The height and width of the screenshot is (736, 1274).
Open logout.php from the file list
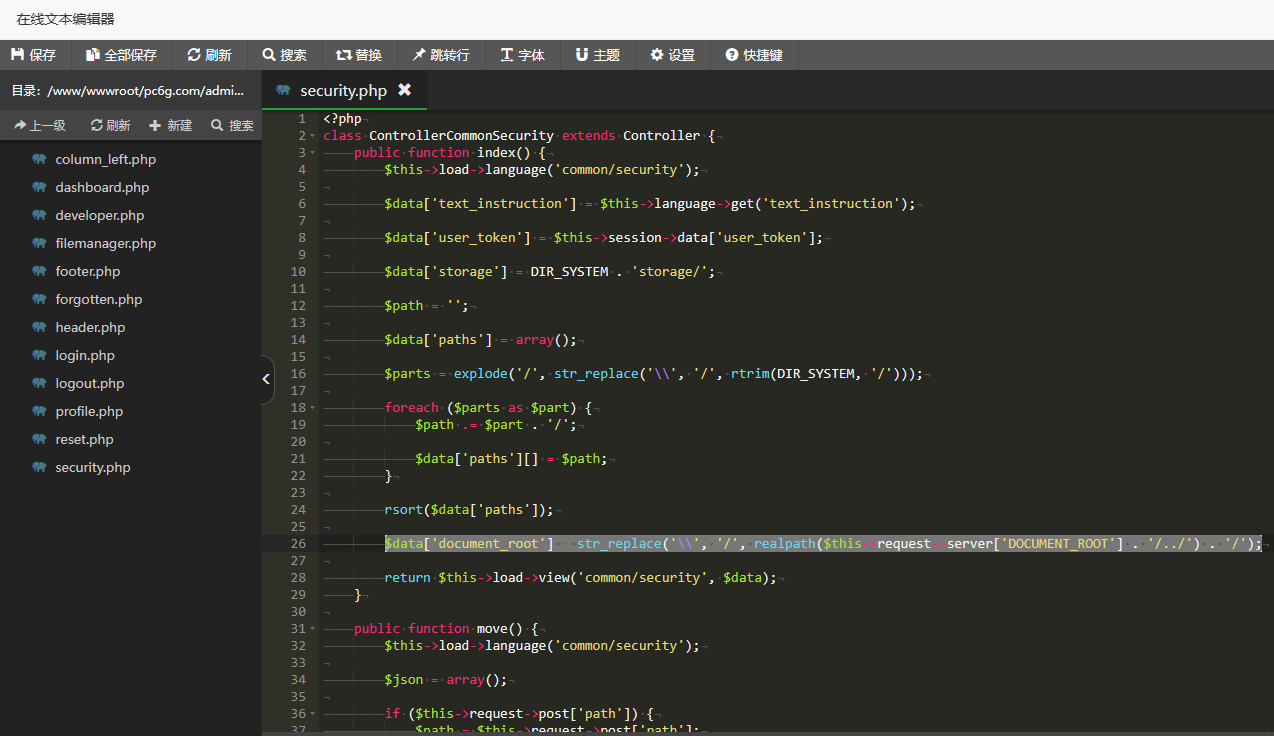click(90, 383)
